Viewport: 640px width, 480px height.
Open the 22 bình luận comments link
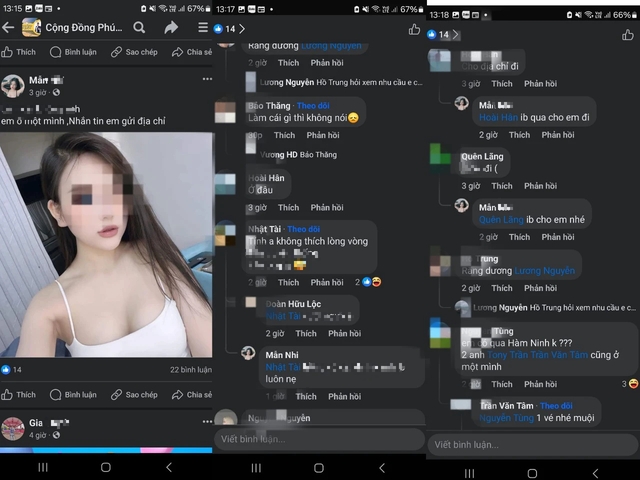(x=190, y=369)
